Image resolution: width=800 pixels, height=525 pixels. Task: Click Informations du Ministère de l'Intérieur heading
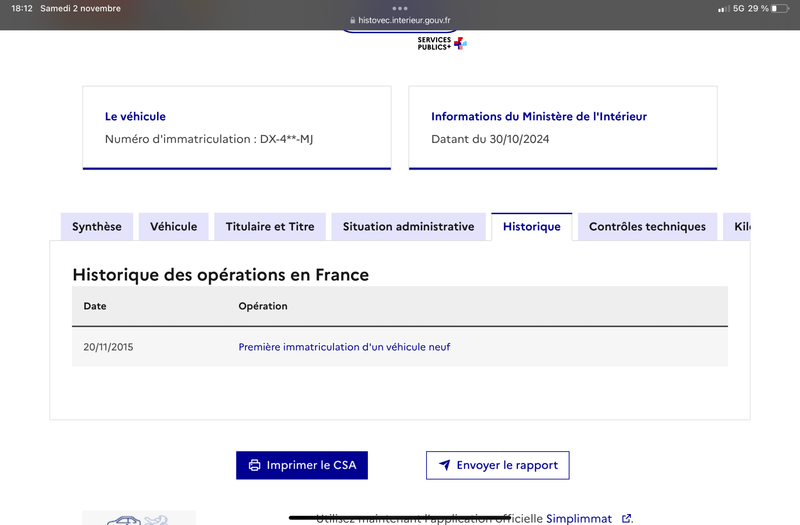[539, 116]
